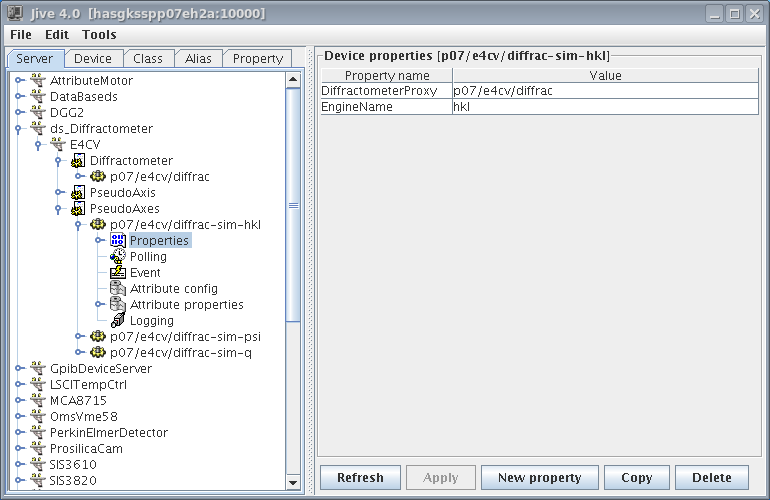Click the Apply button
This screenshot has width=770, height=500.
click(x=440, y=477)
